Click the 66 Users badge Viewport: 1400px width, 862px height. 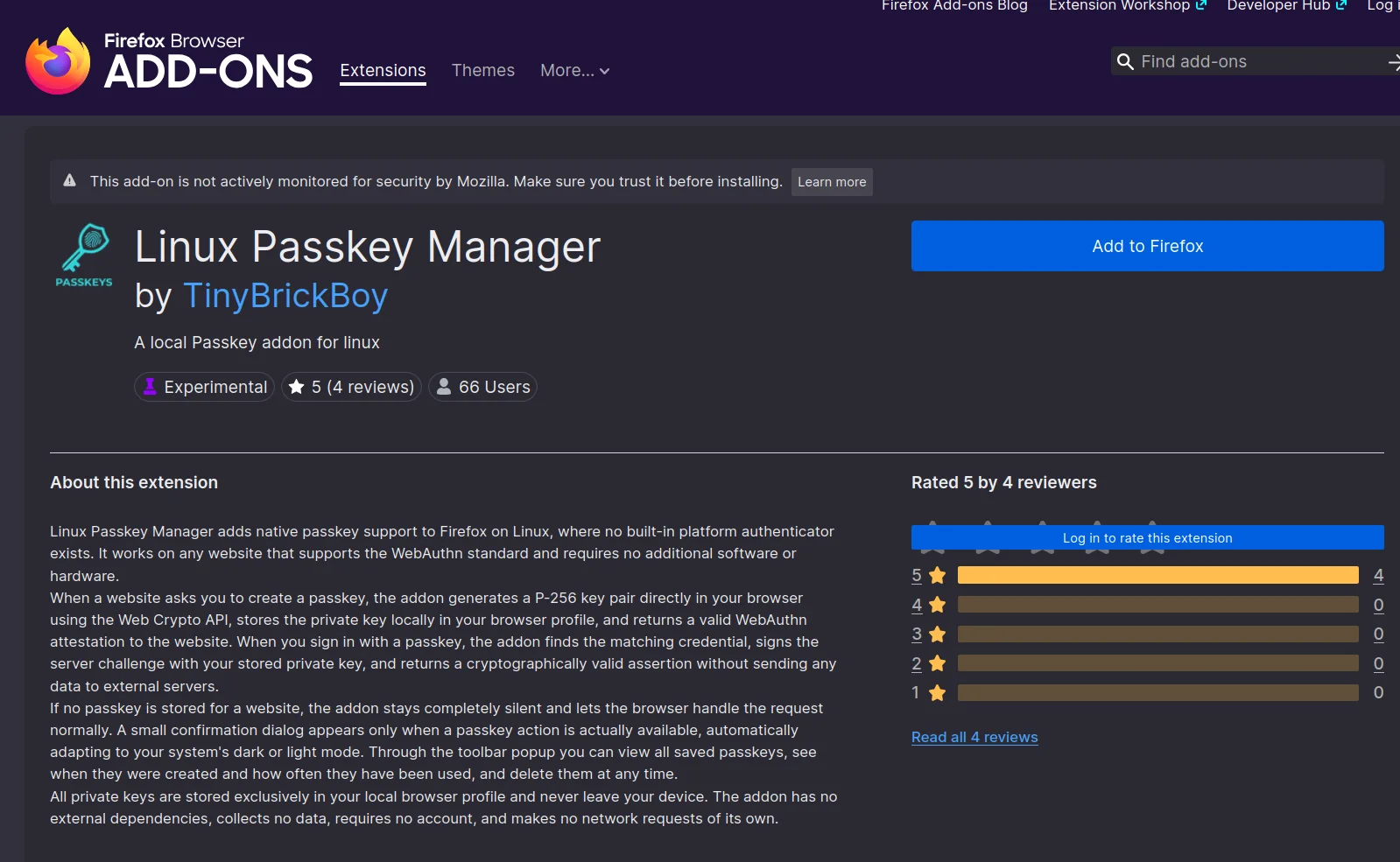[482, 387]
